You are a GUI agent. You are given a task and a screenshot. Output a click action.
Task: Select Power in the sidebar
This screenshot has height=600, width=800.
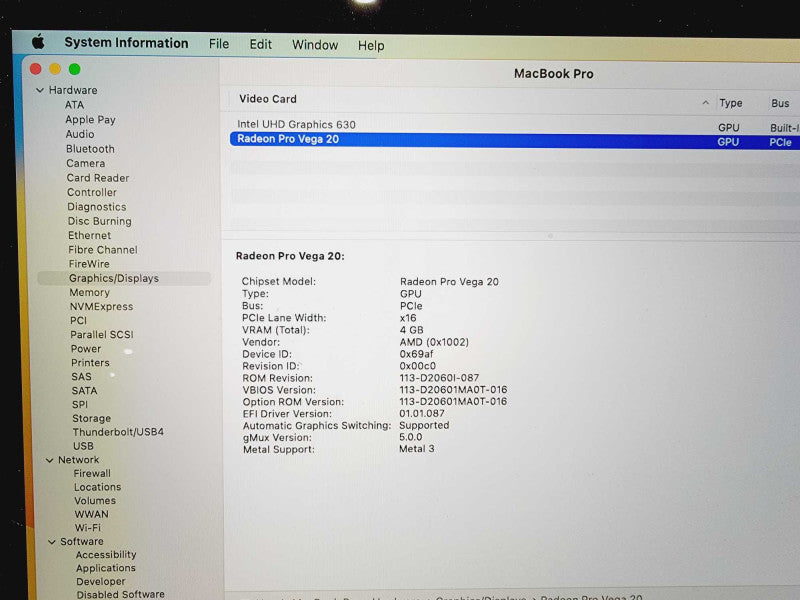coord(86,349)
